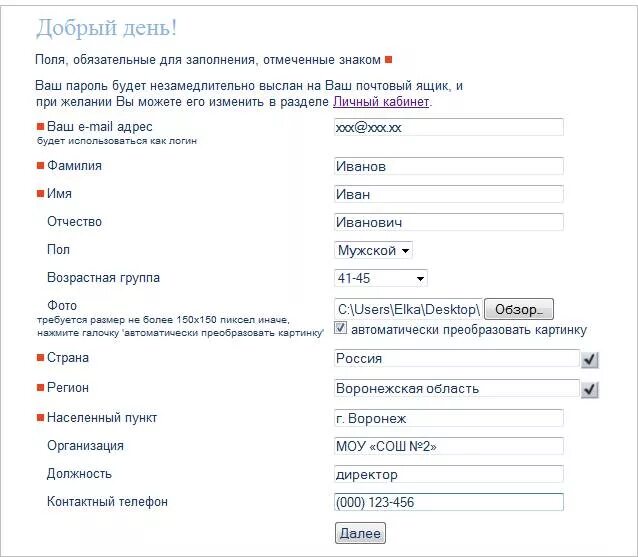This screenshot has width=638, height=557.
Task: Select the Населенный пункт field with г. Воронеж
Action: [449, 418]
